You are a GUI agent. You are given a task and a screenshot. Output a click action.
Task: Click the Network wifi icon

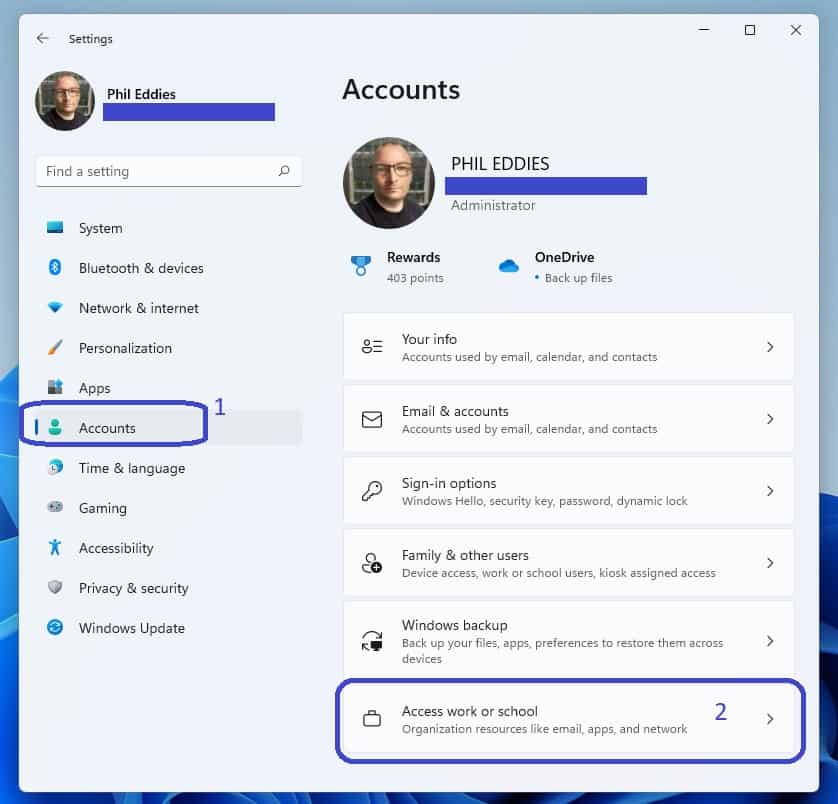(55, 307)
